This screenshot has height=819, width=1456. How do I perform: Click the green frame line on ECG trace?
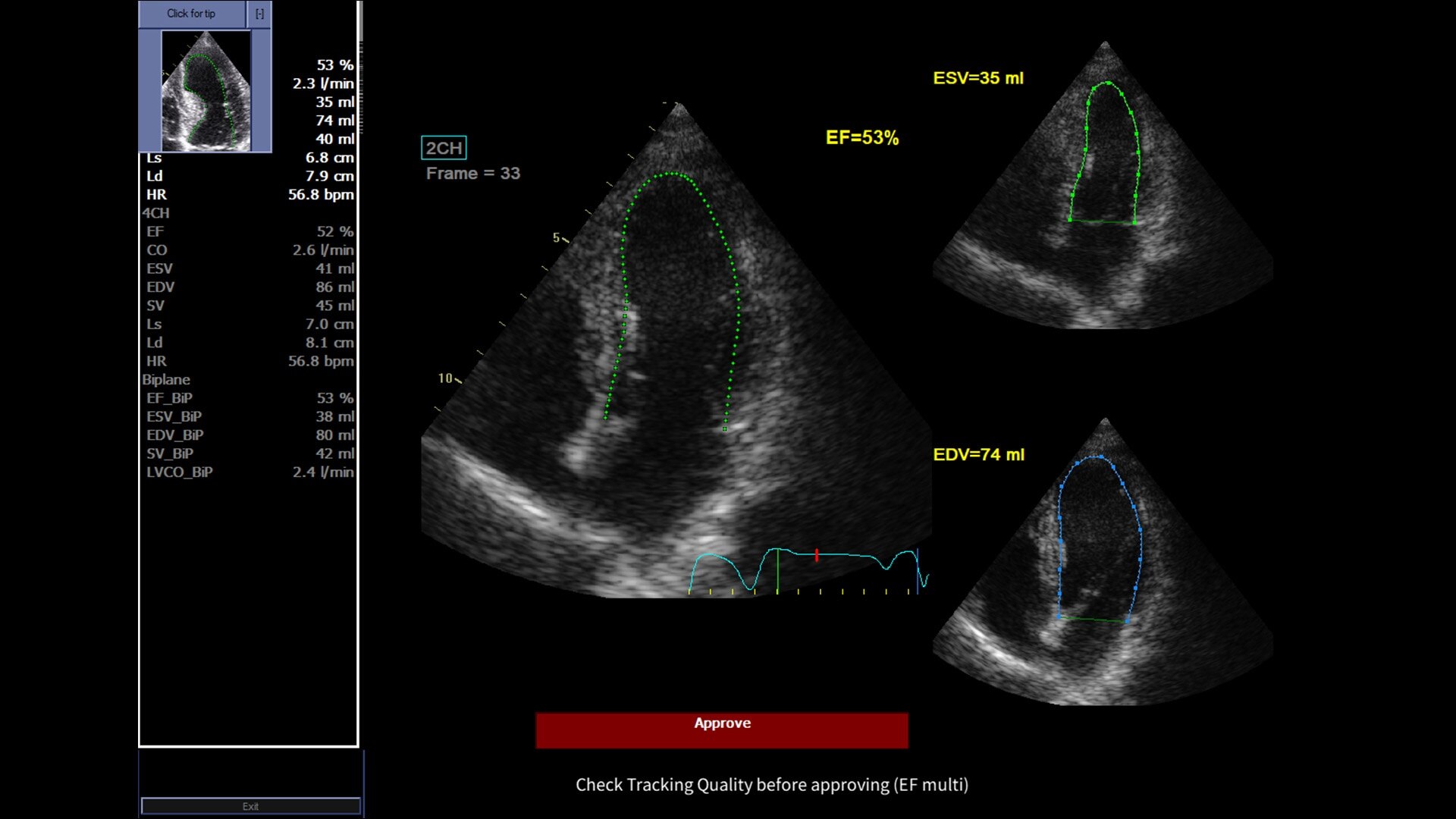[777, 570]
